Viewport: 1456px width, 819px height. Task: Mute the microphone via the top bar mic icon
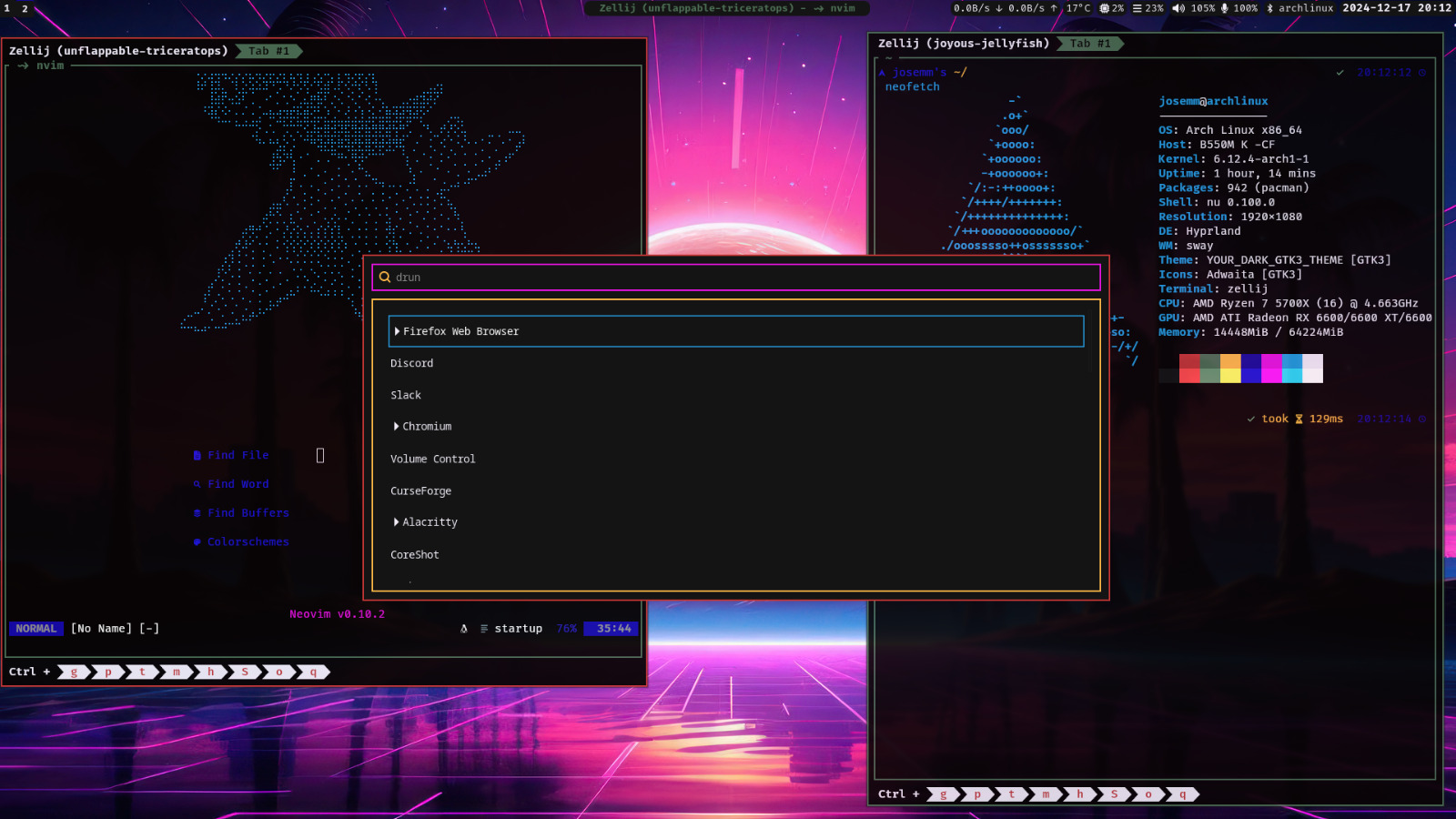coord(1225,8)
